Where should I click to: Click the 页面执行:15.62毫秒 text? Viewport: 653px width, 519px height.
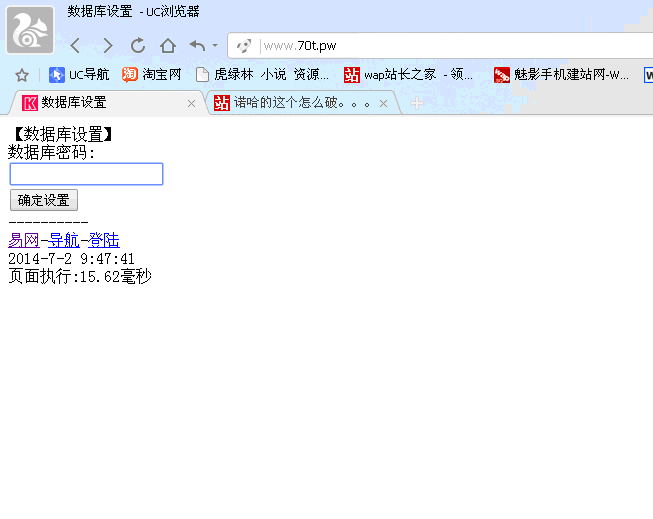[80, 276]
